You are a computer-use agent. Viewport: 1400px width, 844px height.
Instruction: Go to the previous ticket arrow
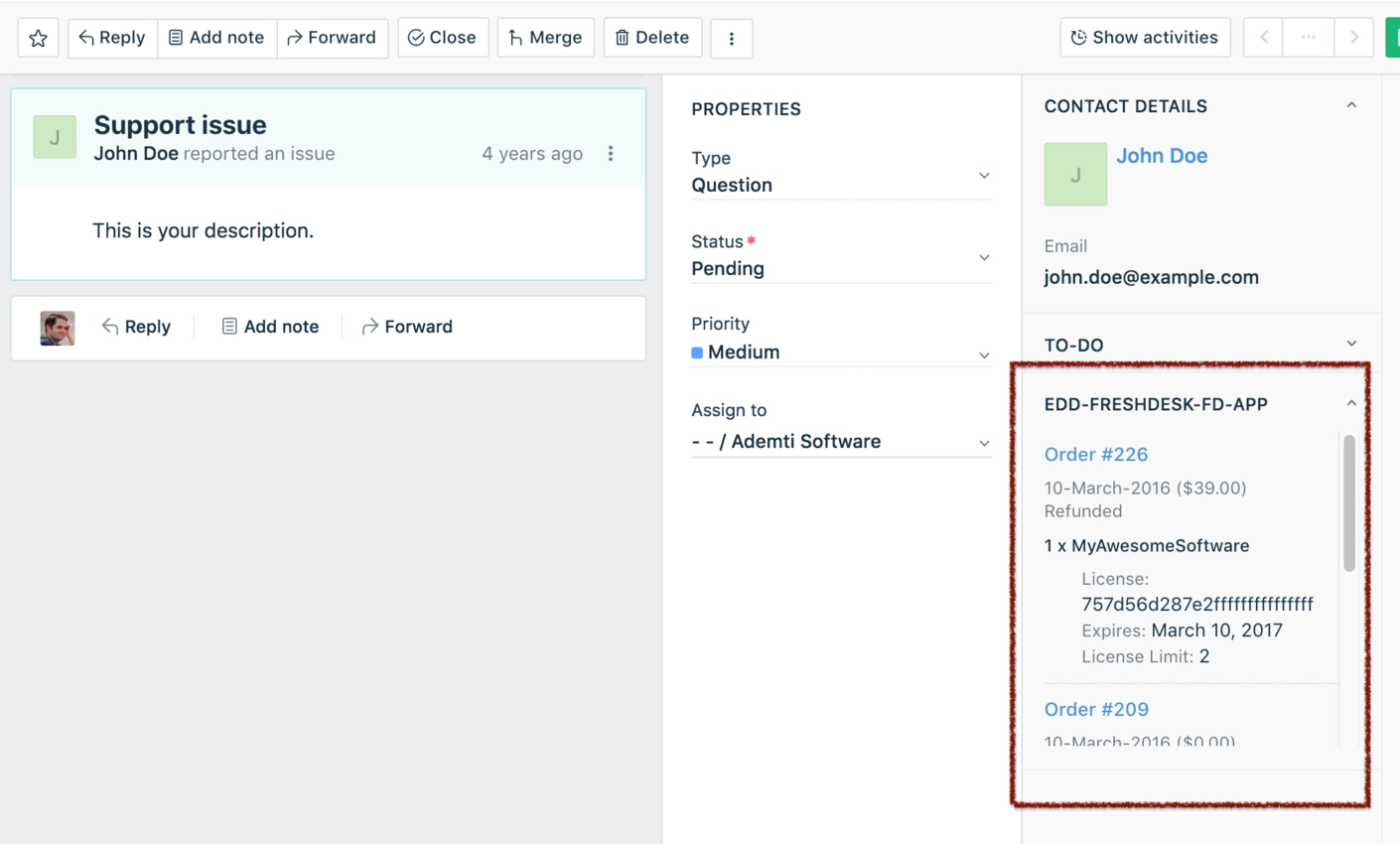(1264, 38)
